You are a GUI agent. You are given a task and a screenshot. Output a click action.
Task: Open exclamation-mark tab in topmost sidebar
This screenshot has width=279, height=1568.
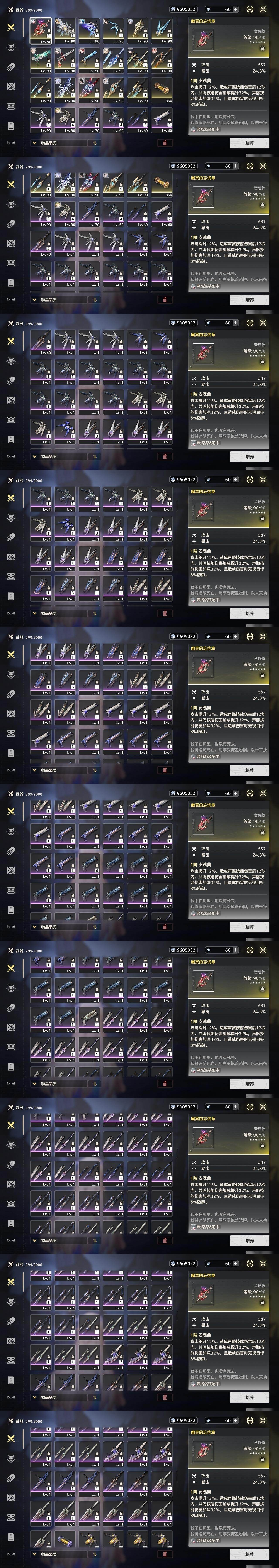(x=10, y=125)
